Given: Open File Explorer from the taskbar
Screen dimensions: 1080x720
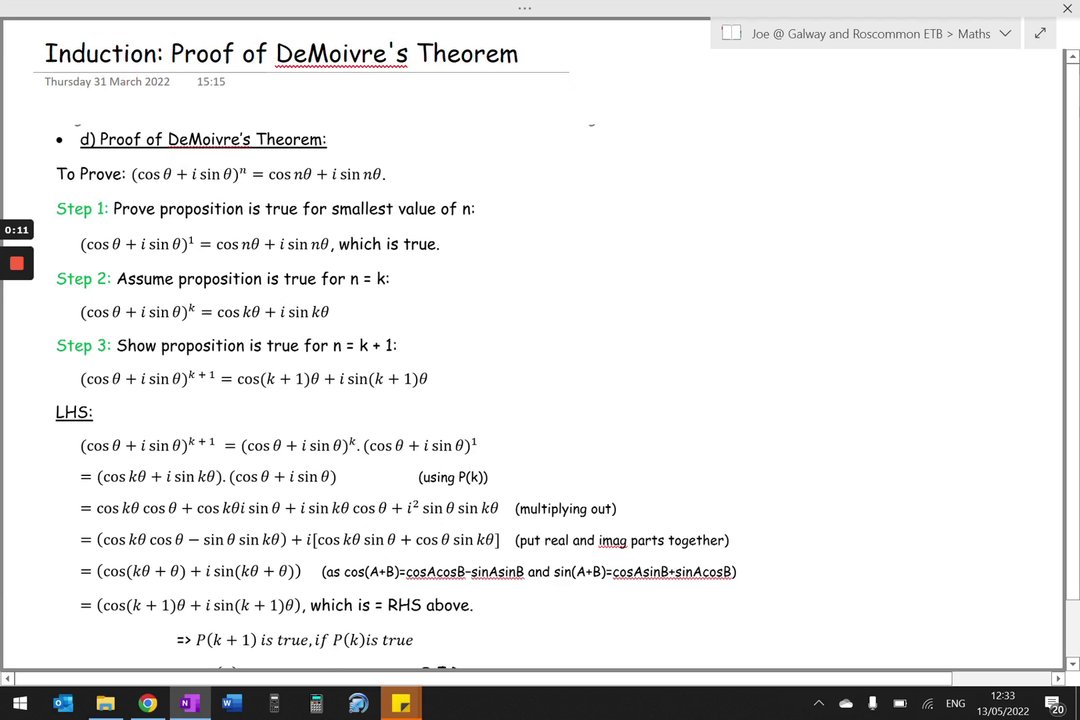Looking at the screenshot, I should pos(105,703).
